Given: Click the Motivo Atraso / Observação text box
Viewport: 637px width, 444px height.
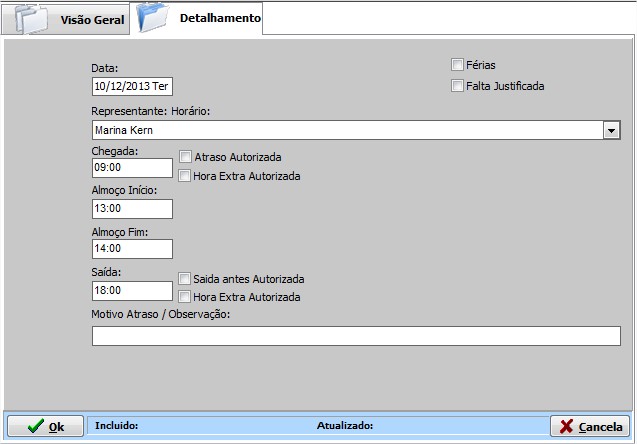Looking at the screenshot, I should 355,336.
